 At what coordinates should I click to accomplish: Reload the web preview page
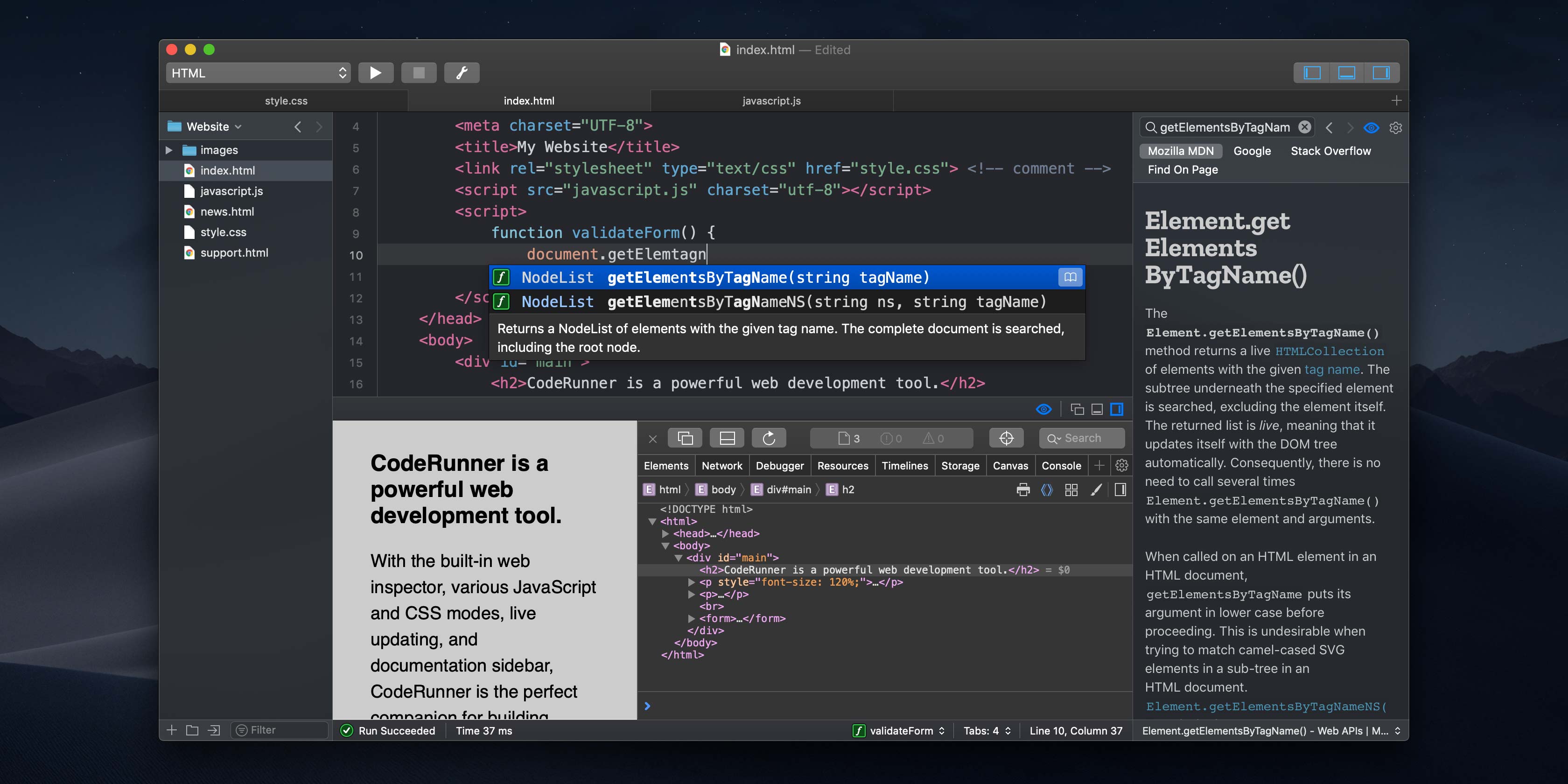(x=769, y=438)
